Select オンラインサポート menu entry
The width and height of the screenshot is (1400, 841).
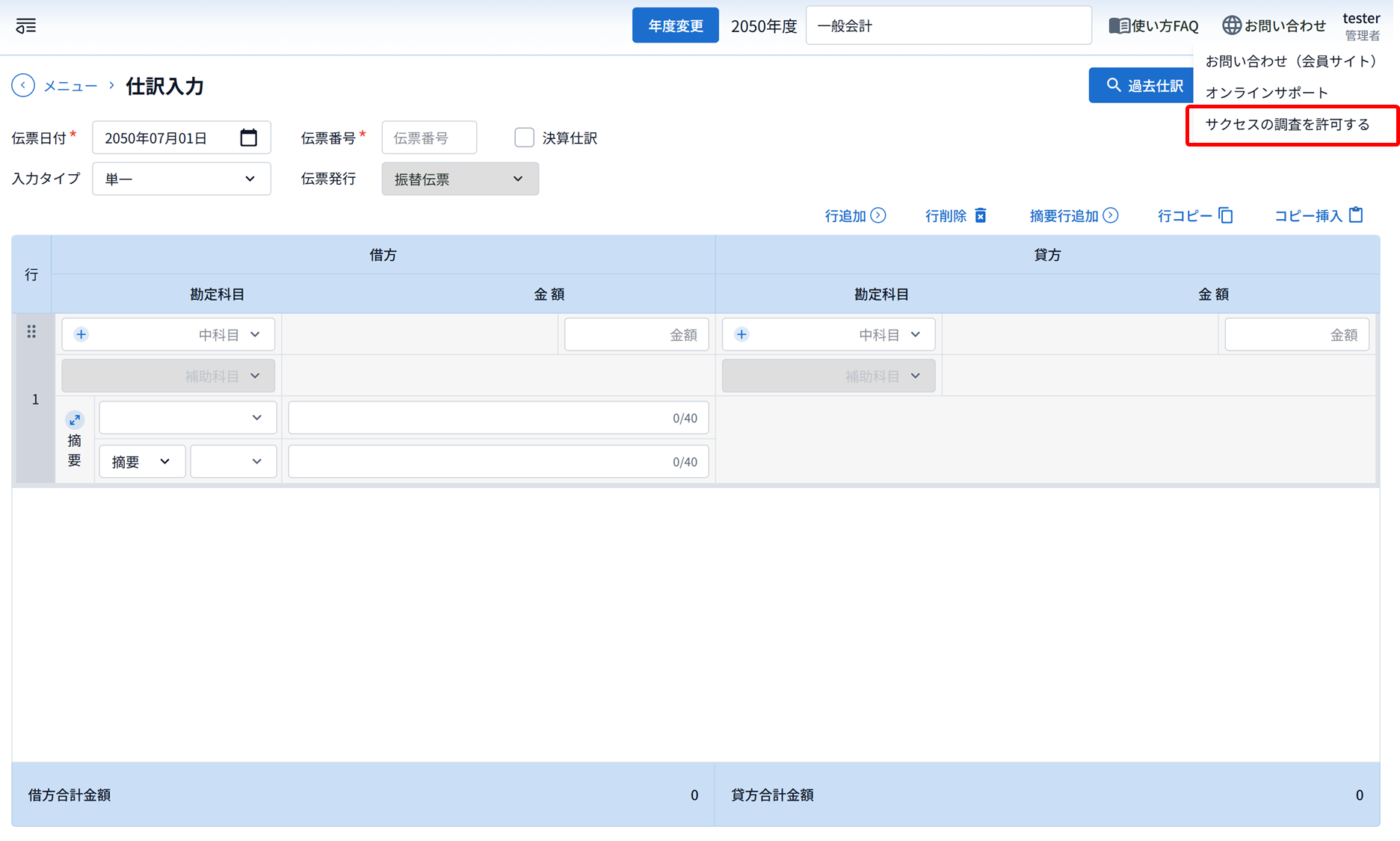(x=1292, y=93)
